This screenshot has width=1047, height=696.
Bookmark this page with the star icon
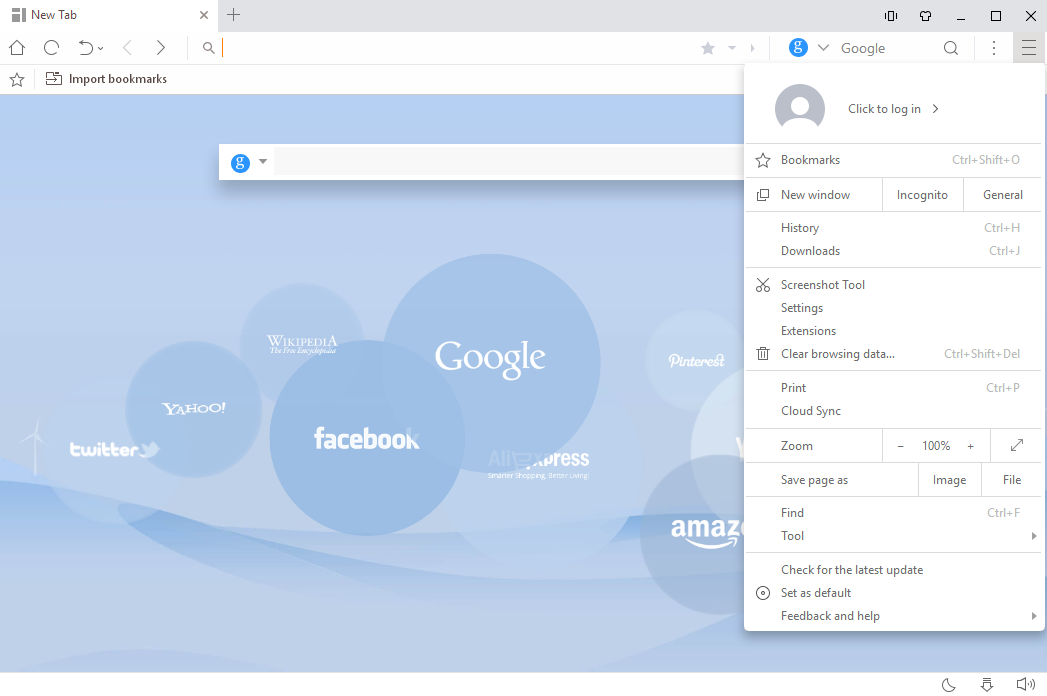tap(708, 48)
